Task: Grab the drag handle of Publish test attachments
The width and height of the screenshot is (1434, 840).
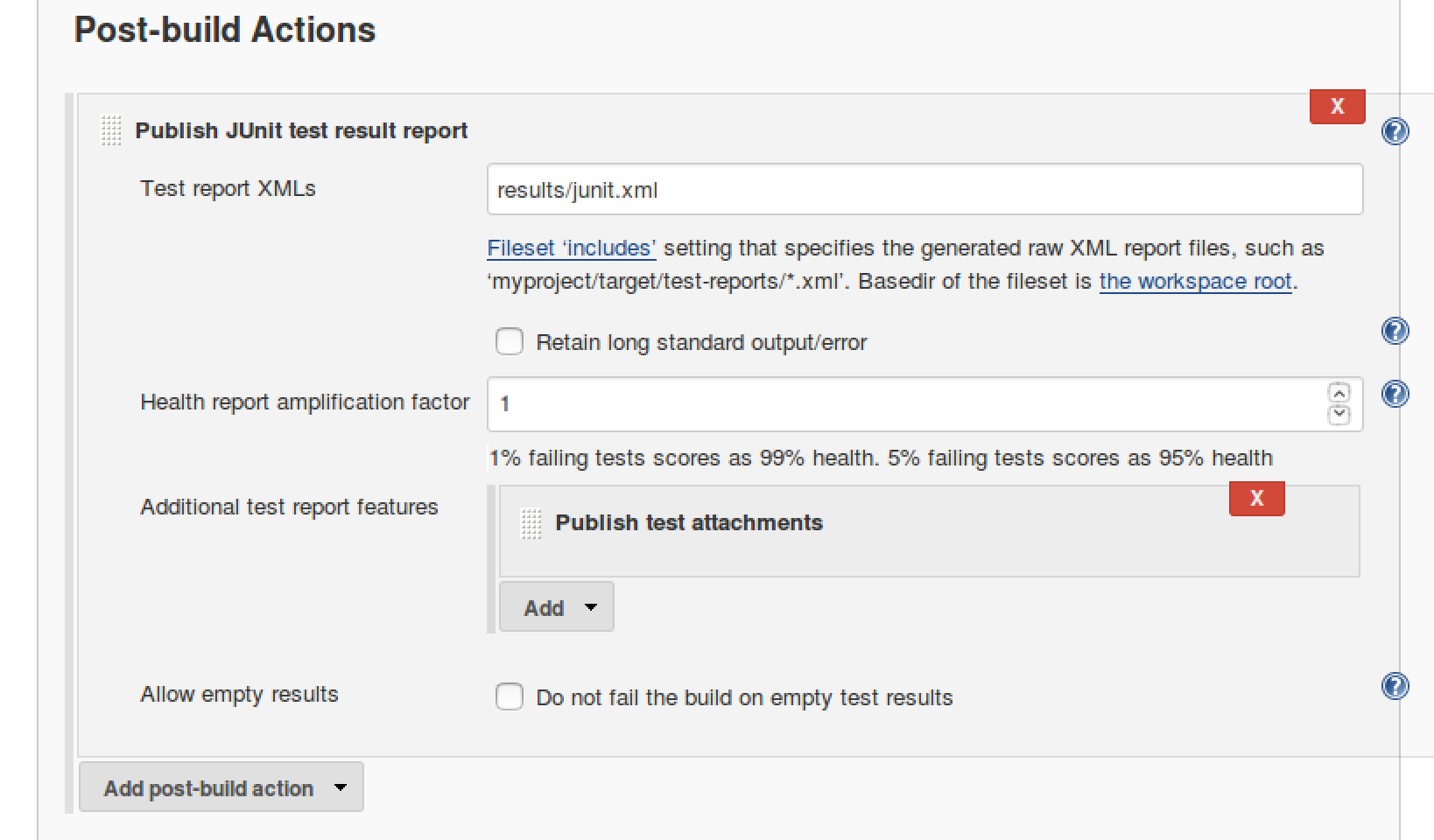Action: click(x=531, y=523)
